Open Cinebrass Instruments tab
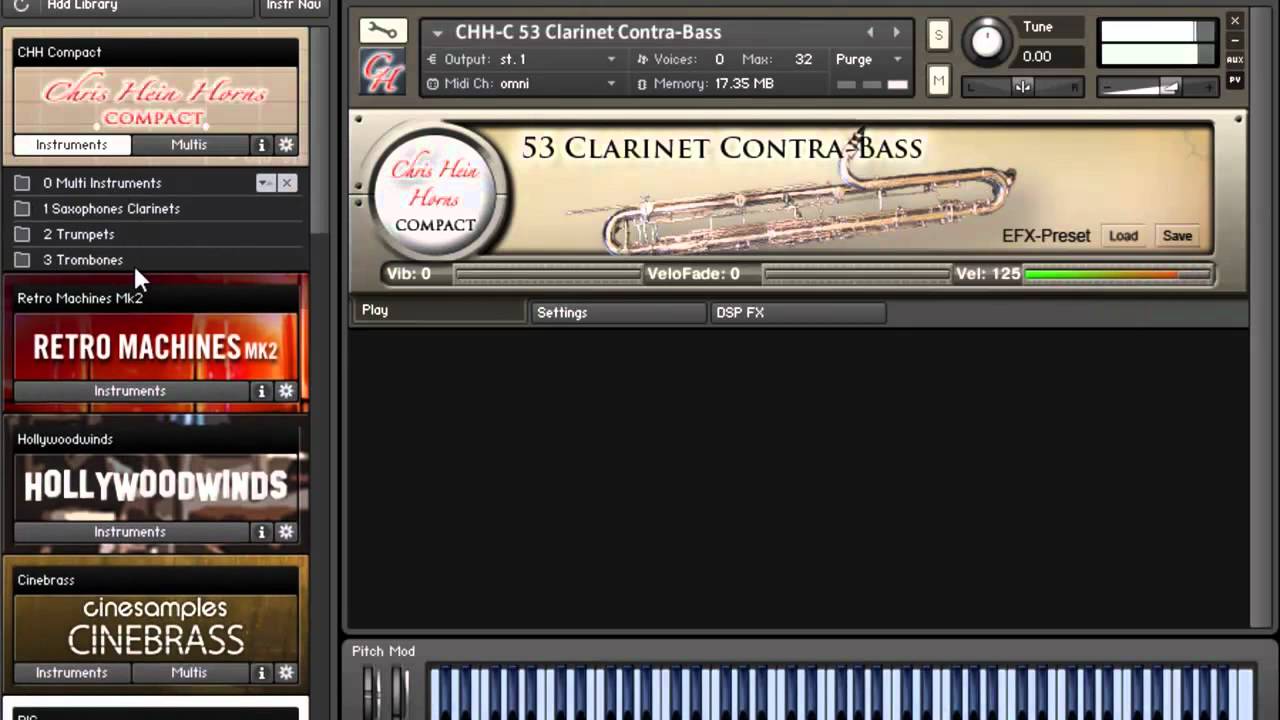The width and height of the screenshot is (1280, 720). [x=71, y=673]
